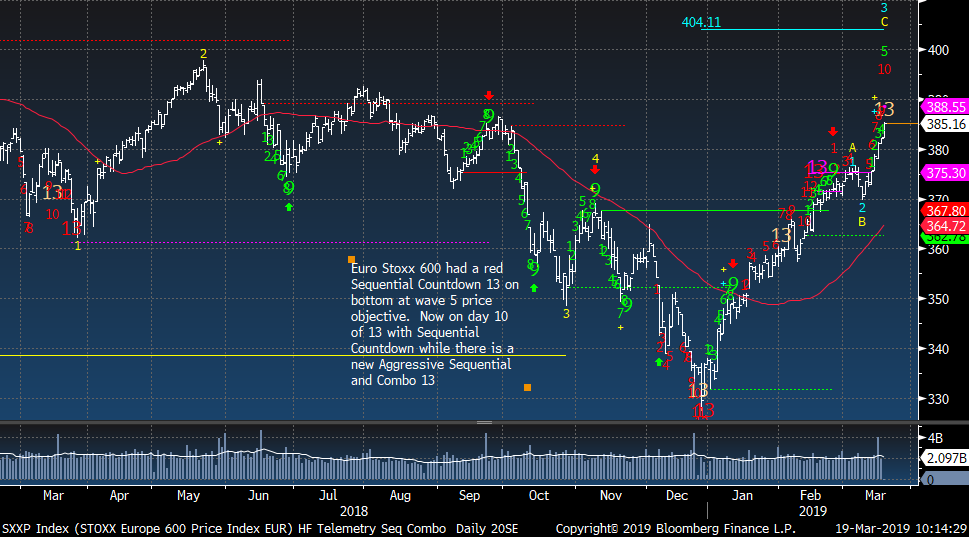Click the 2.097B volume value label
Viewport: 969px width, 537px height.
[x=945, y=458]
